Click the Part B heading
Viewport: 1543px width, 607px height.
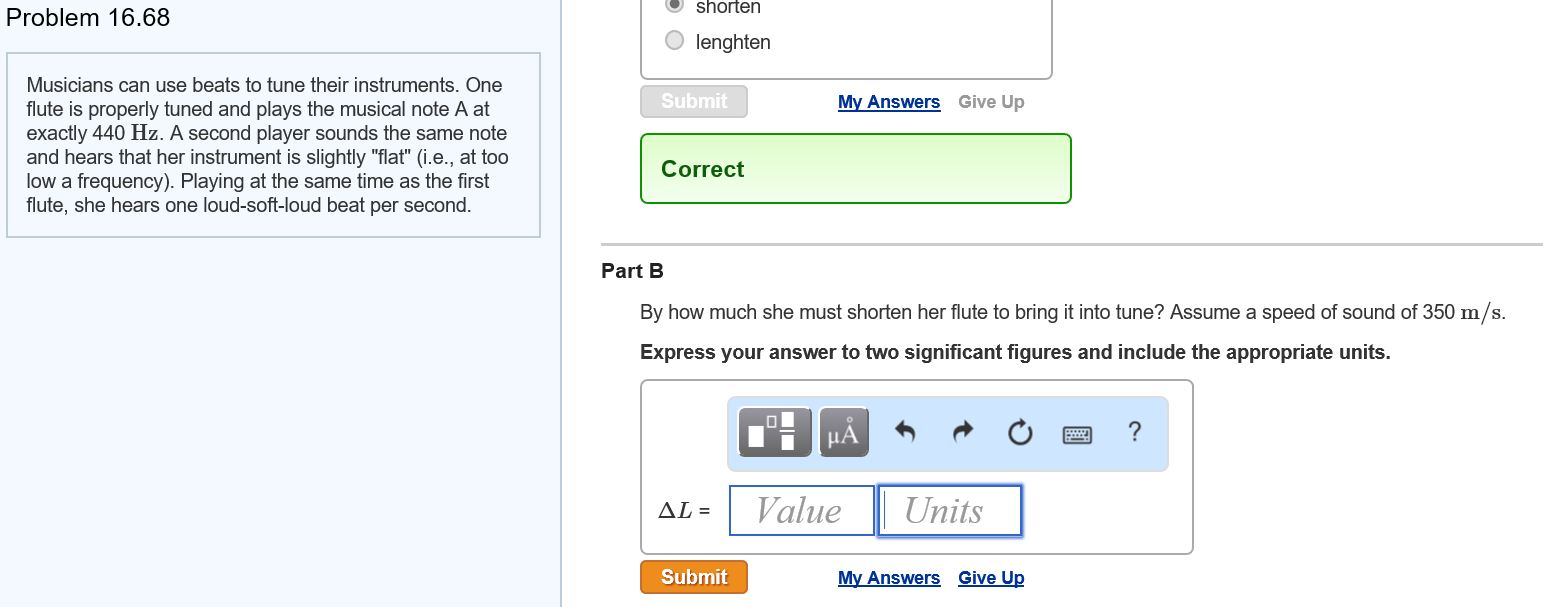(x=632, y=271)
